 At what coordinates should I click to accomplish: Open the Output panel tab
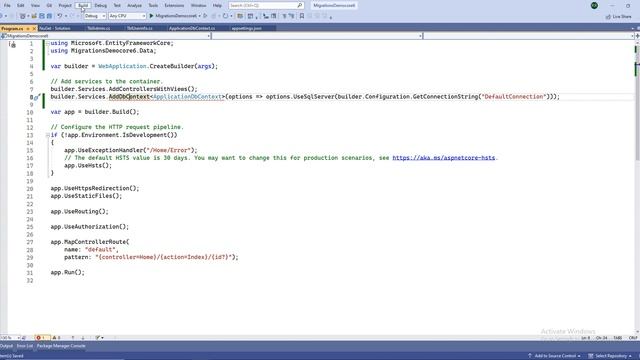[x=6, y=346]
